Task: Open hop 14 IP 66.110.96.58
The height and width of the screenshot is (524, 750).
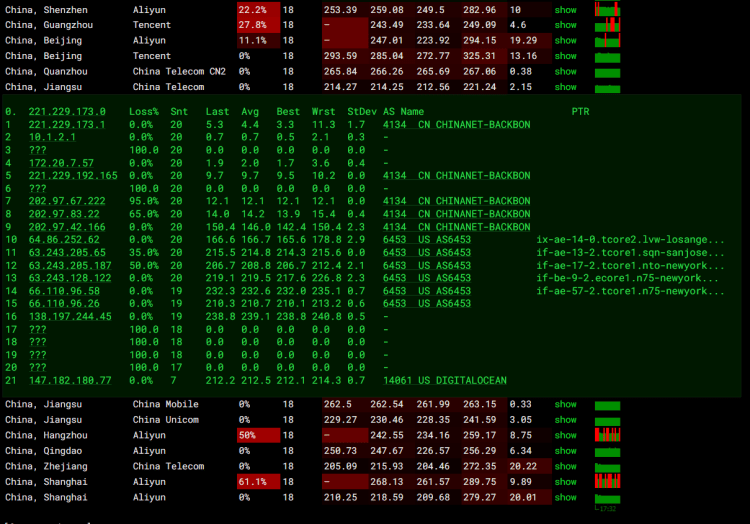Action: 64,291
